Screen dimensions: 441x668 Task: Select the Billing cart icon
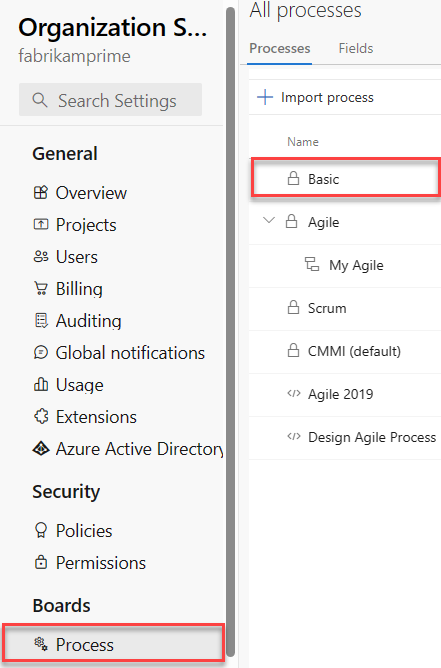(41, 288)
